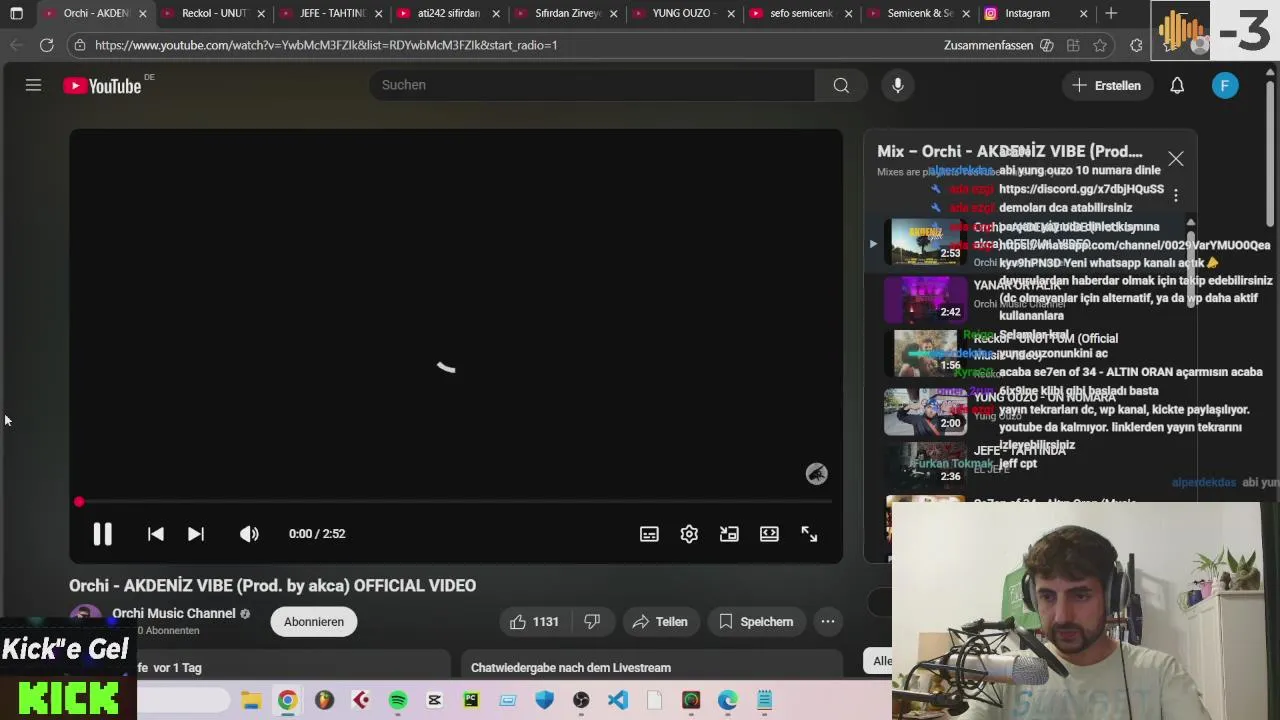Open more actions below the video

pyautogui.click(x=828, y=622)
